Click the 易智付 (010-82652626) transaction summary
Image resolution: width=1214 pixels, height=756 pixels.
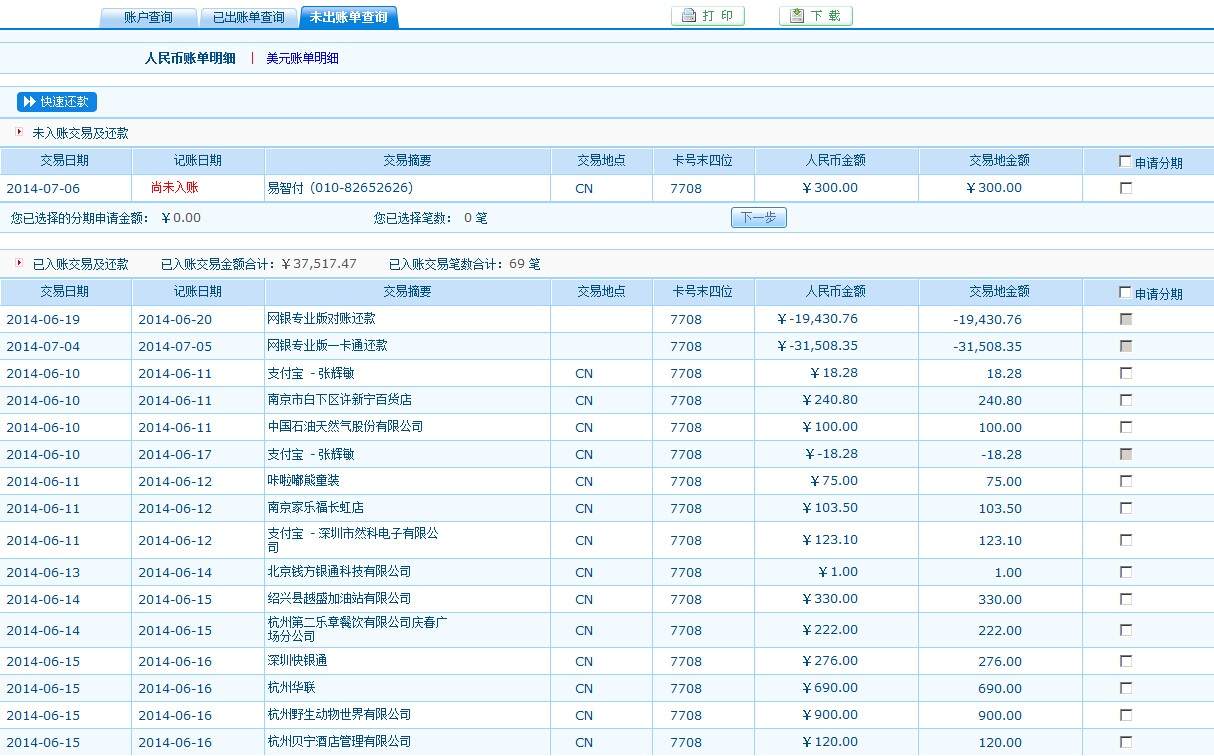click(340, 187)
